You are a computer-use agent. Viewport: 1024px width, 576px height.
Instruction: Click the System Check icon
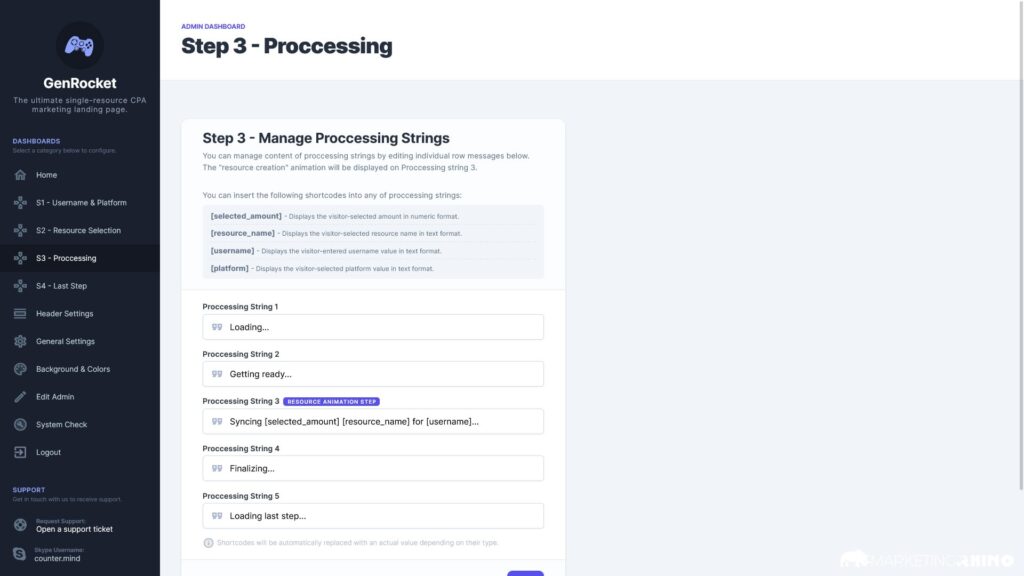click(x=20, y=424)
